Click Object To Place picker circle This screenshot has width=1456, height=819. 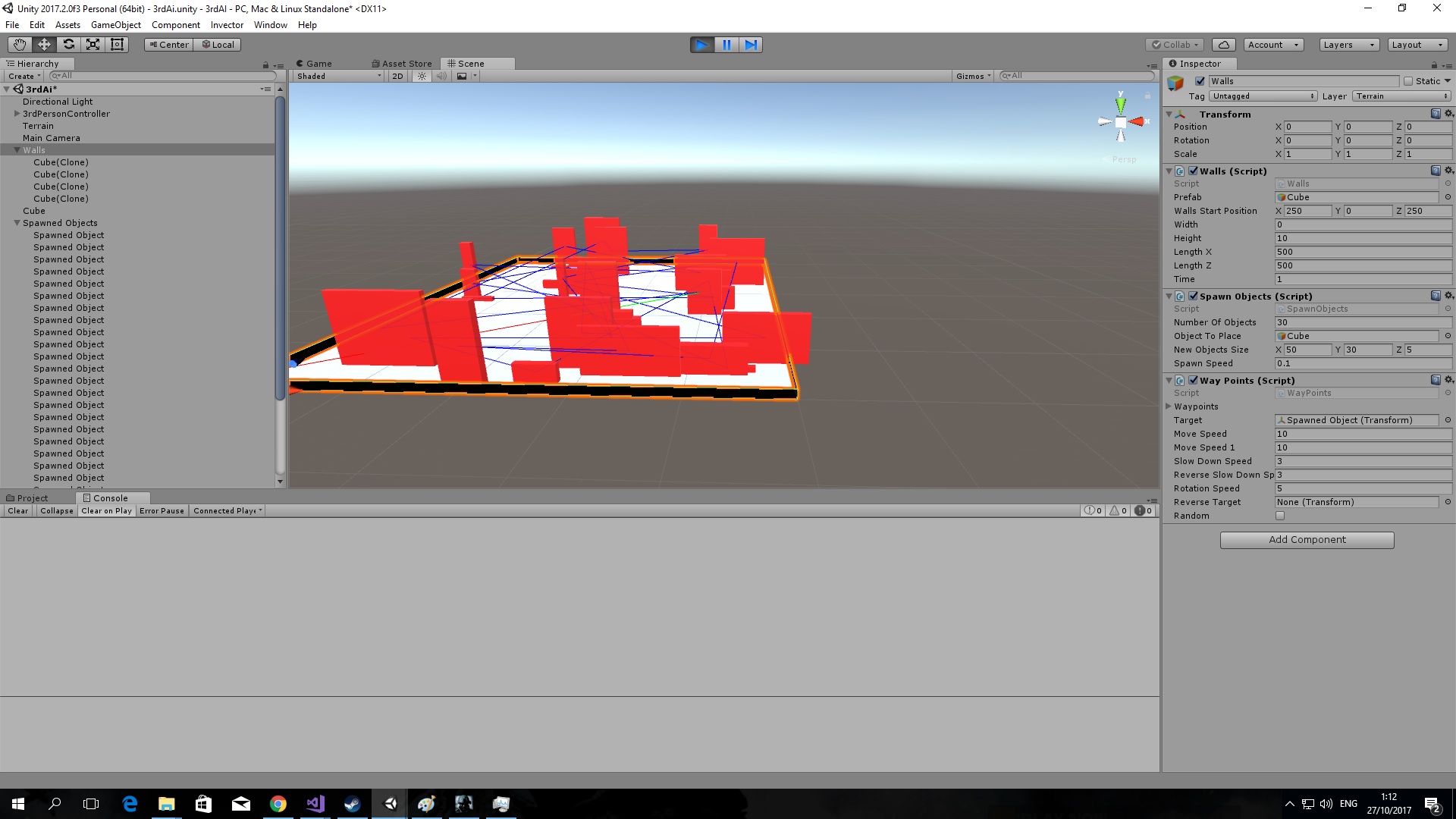(1448, 336)
